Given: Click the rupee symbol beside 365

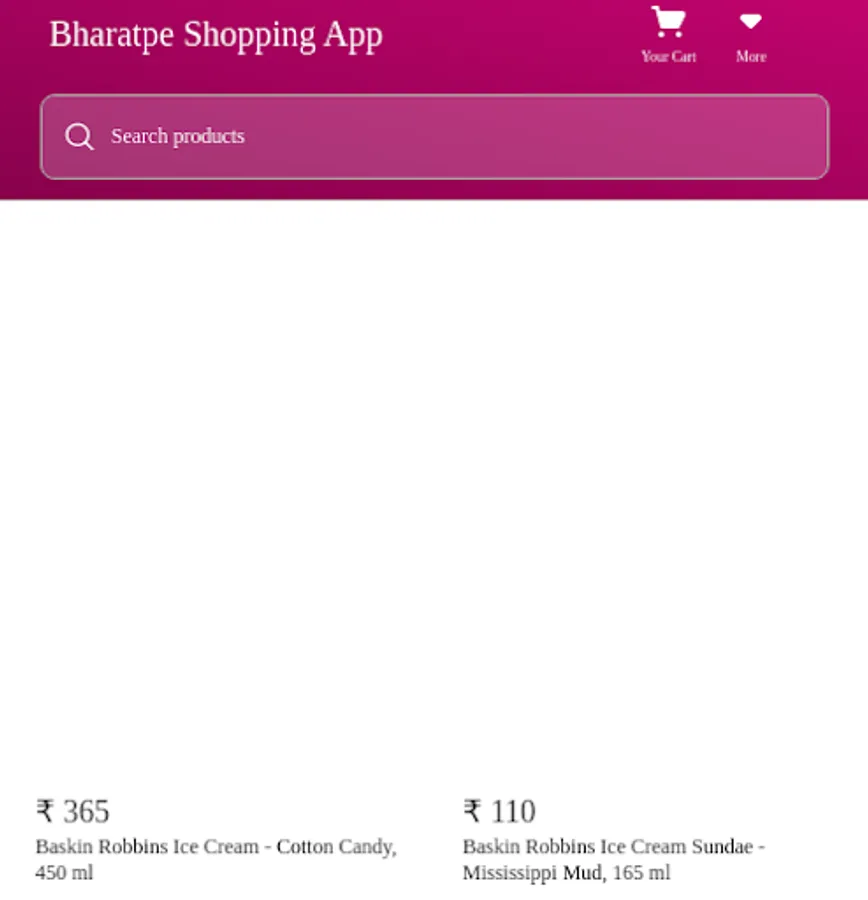Looking at the screenshot, I should [45, 811].
